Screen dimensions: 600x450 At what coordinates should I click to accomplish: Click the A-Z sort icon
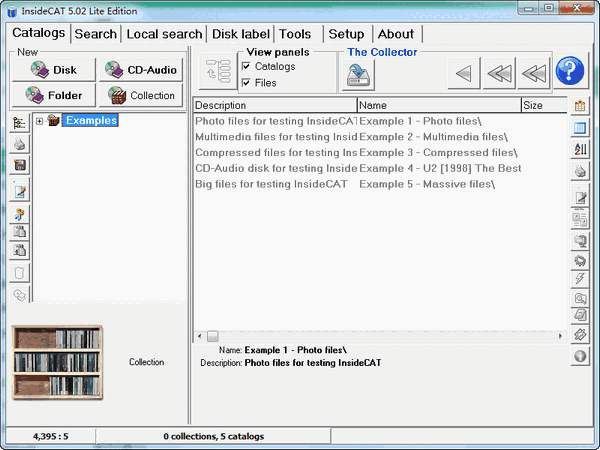(x=580, y=149)
